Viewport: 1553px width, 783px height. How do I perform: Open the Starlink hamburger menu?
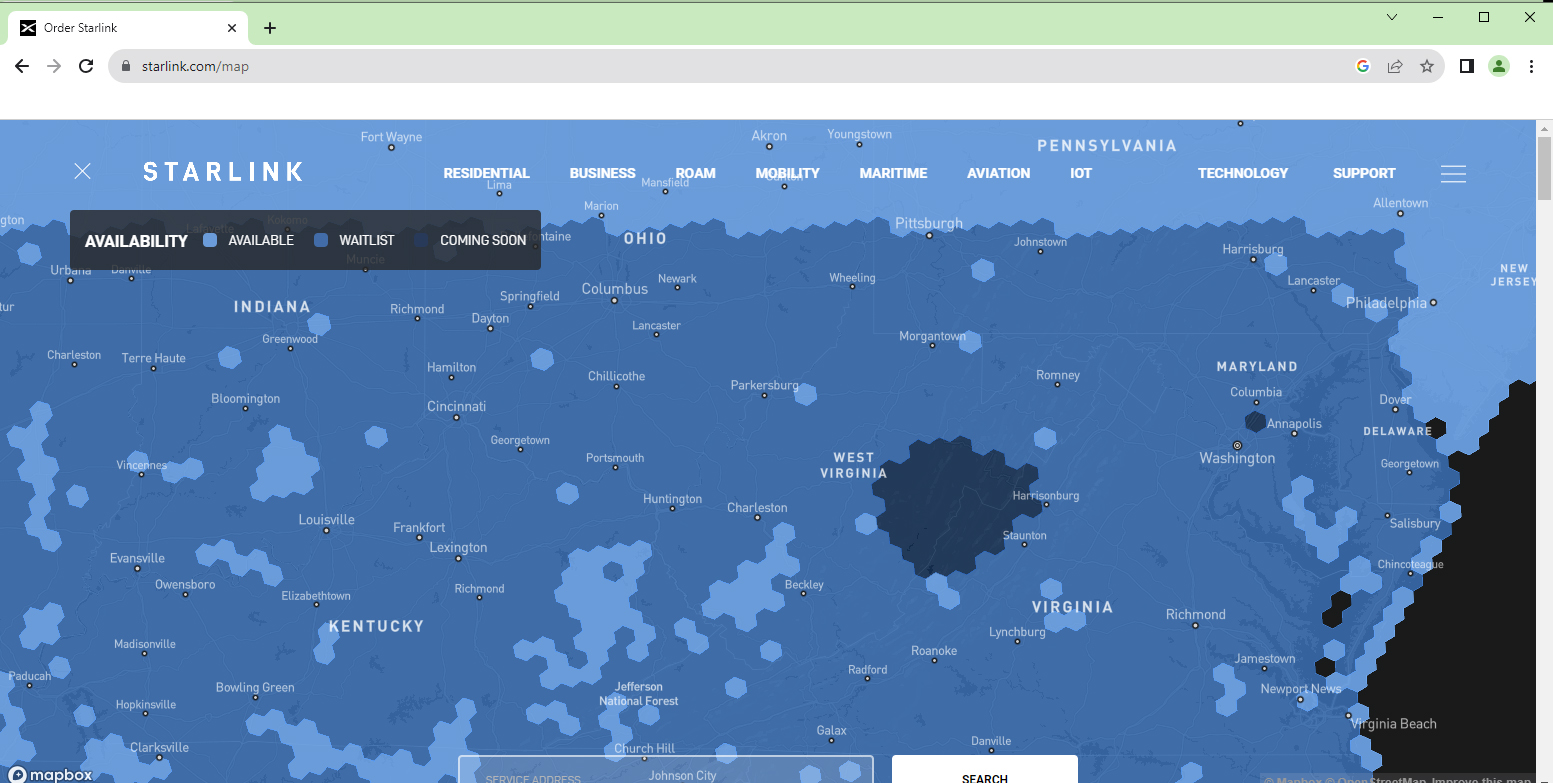[1453, 174]
